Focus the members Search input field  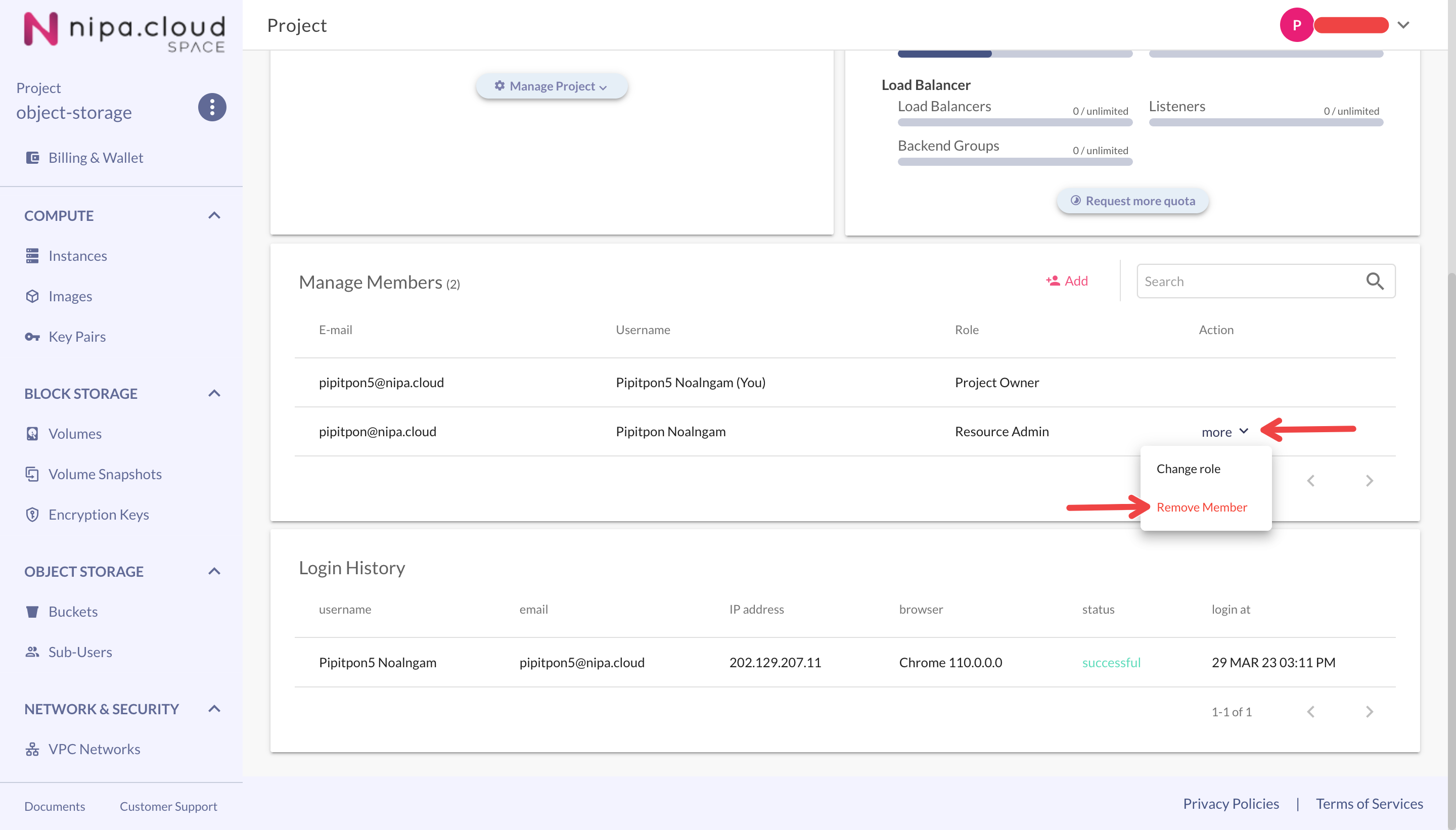click(x=1249, y=281)
